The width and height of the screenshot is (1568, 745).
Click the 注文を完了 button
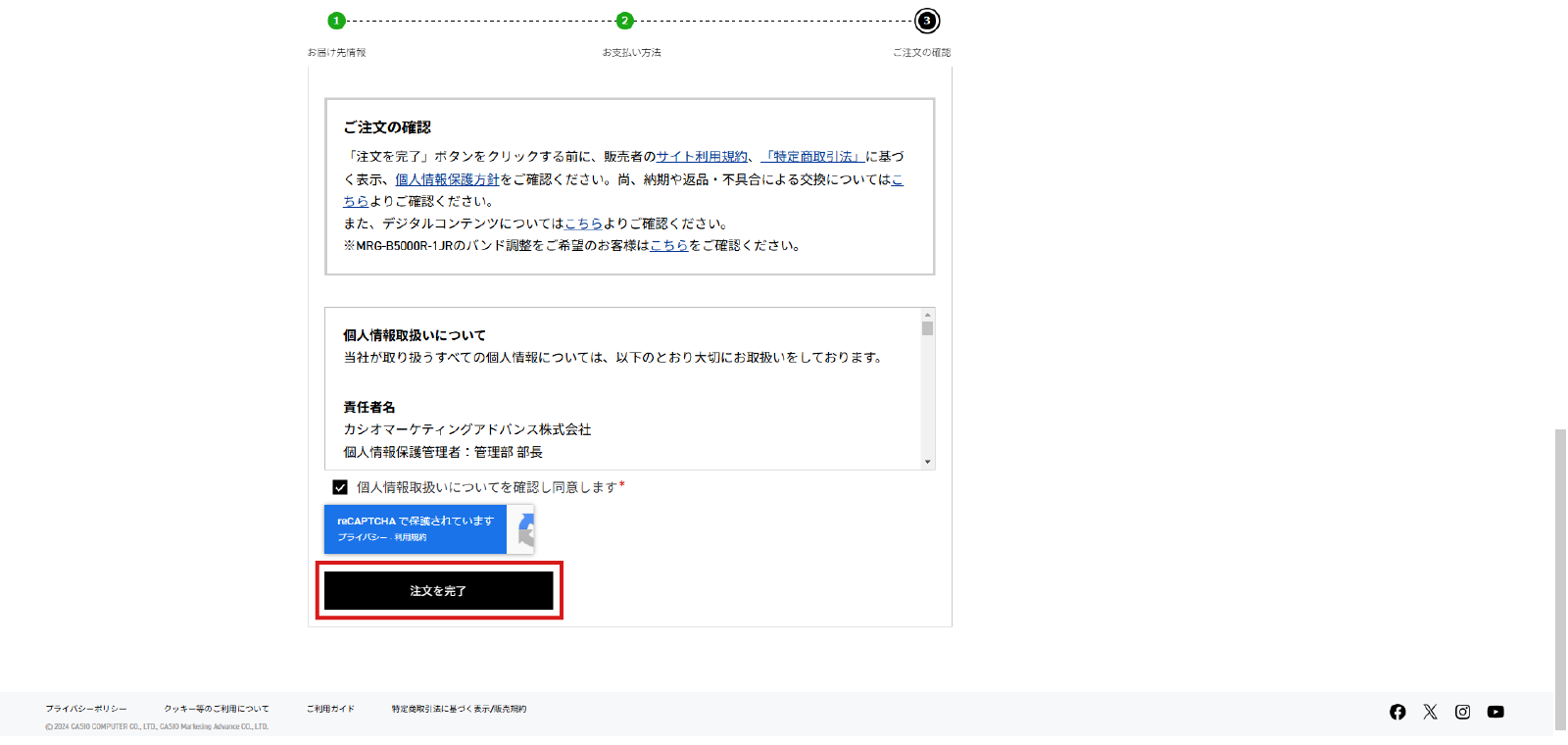click(438, 591)
